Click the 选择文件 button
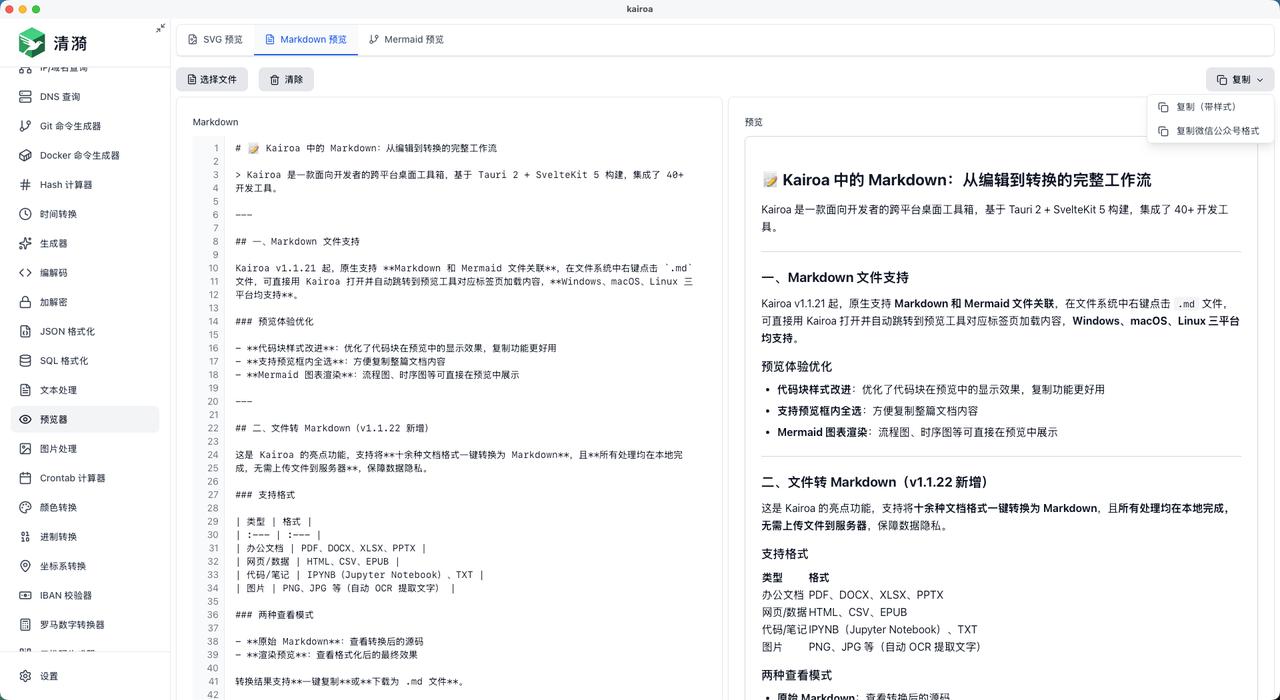This screenshot has height=700, width=1280. pos(212,79)
